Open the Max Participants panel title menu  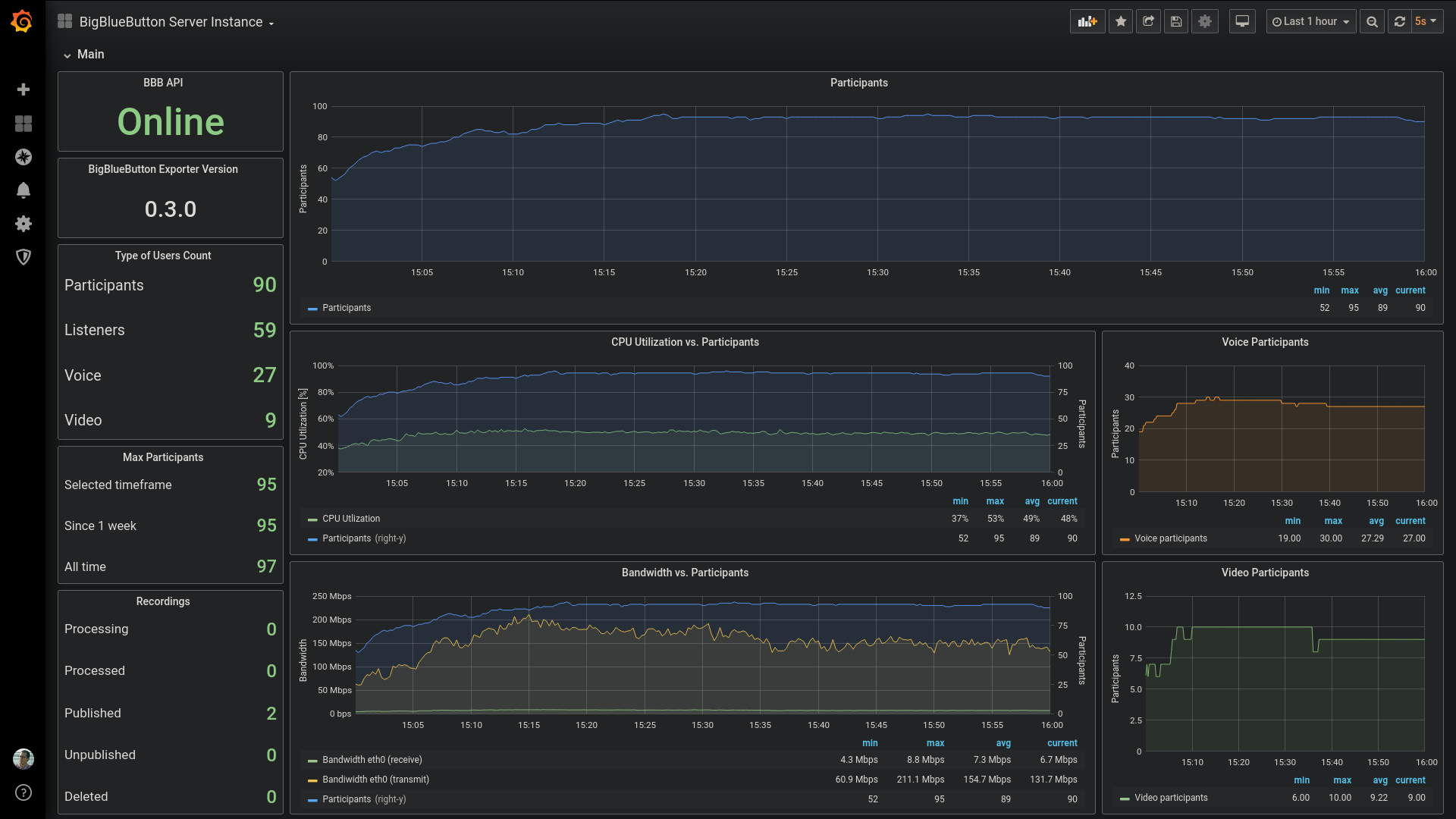click(x=163, y=457)
